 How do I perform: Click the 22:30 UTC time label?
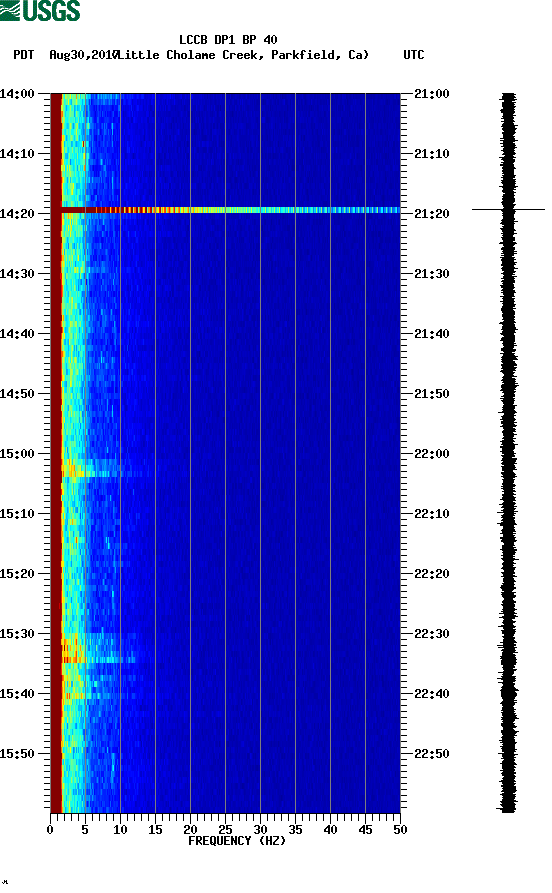(432, 634)
